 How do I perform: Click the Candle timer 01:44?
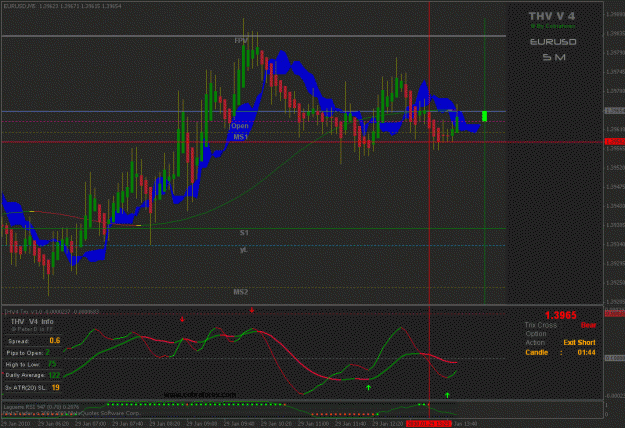(586, 353)
